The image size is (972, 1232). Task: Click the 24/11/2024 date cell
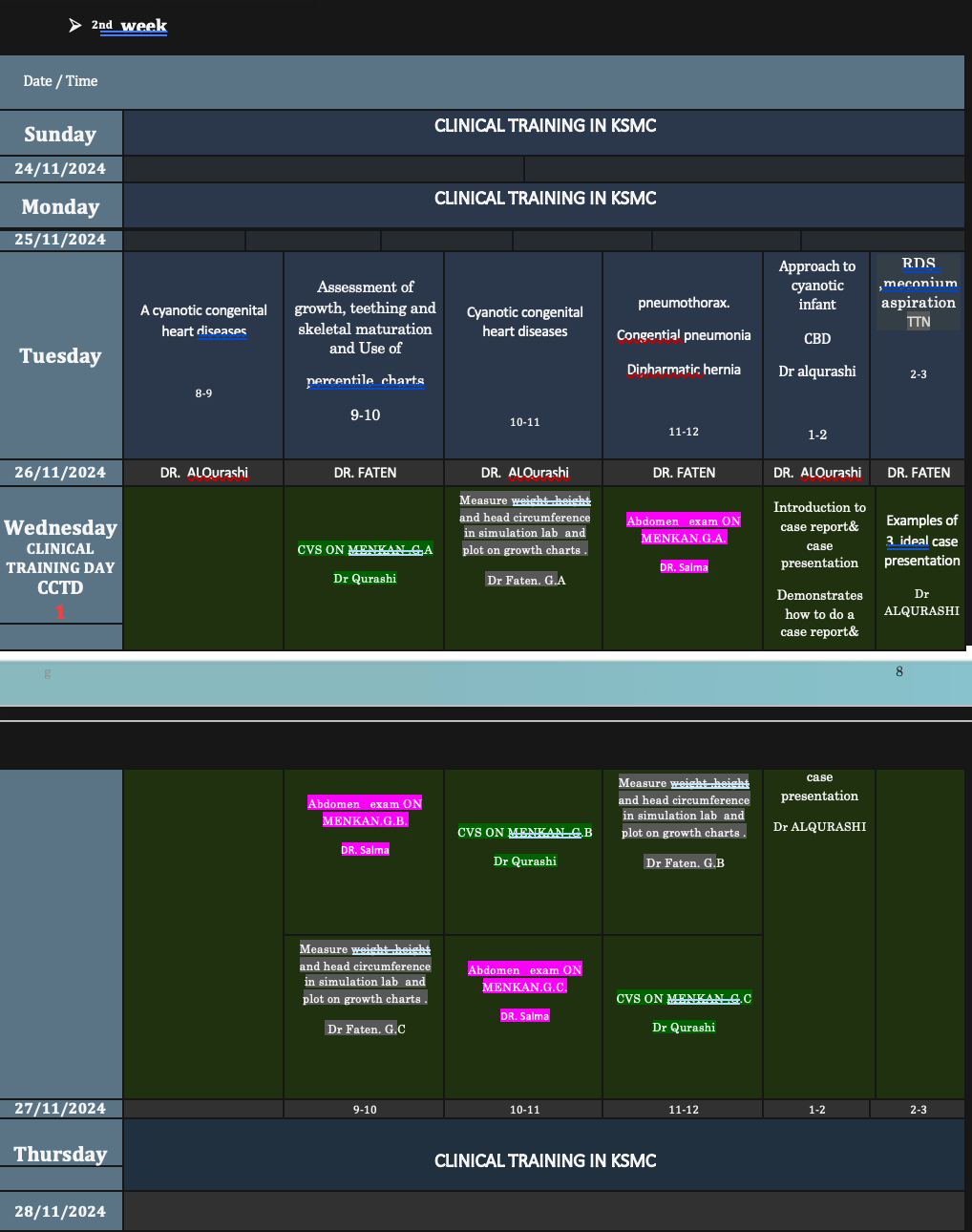[60, 169]
